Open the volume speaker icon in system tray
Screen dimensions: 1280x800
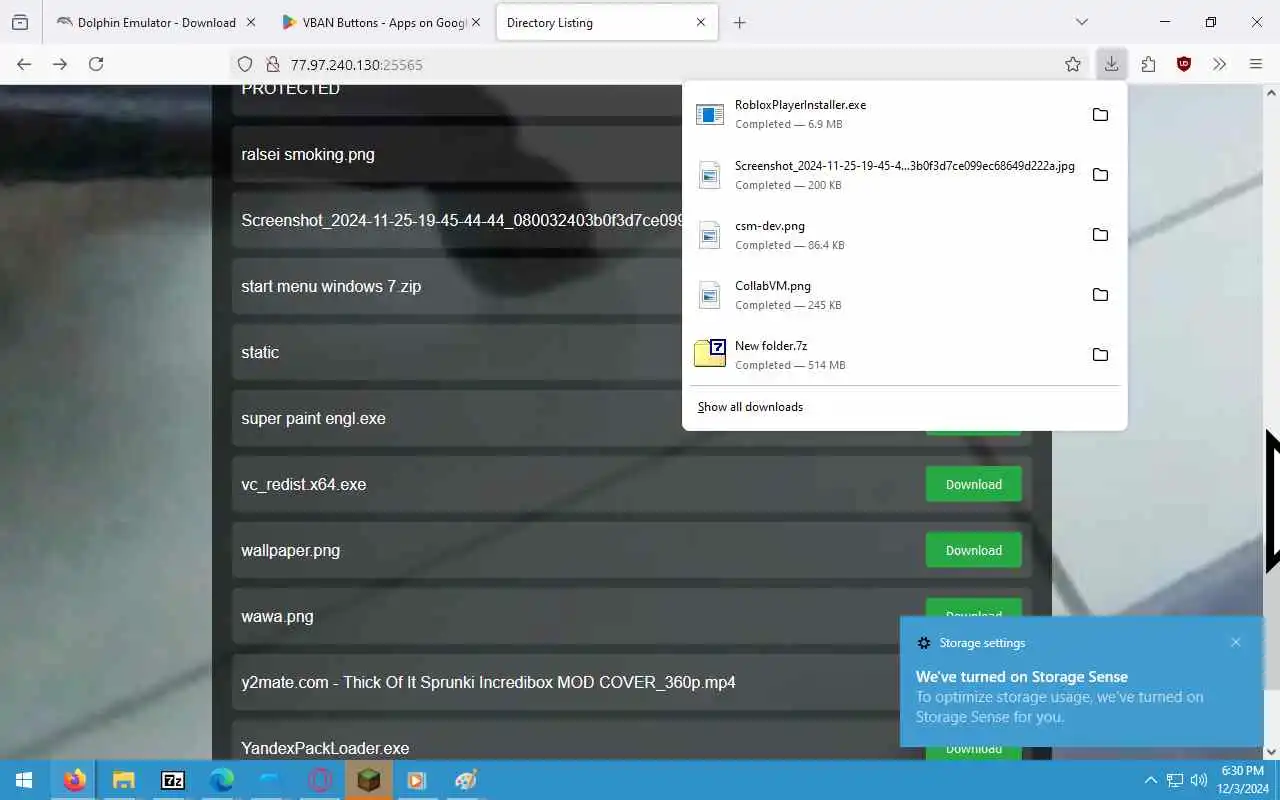(1199, 780)
